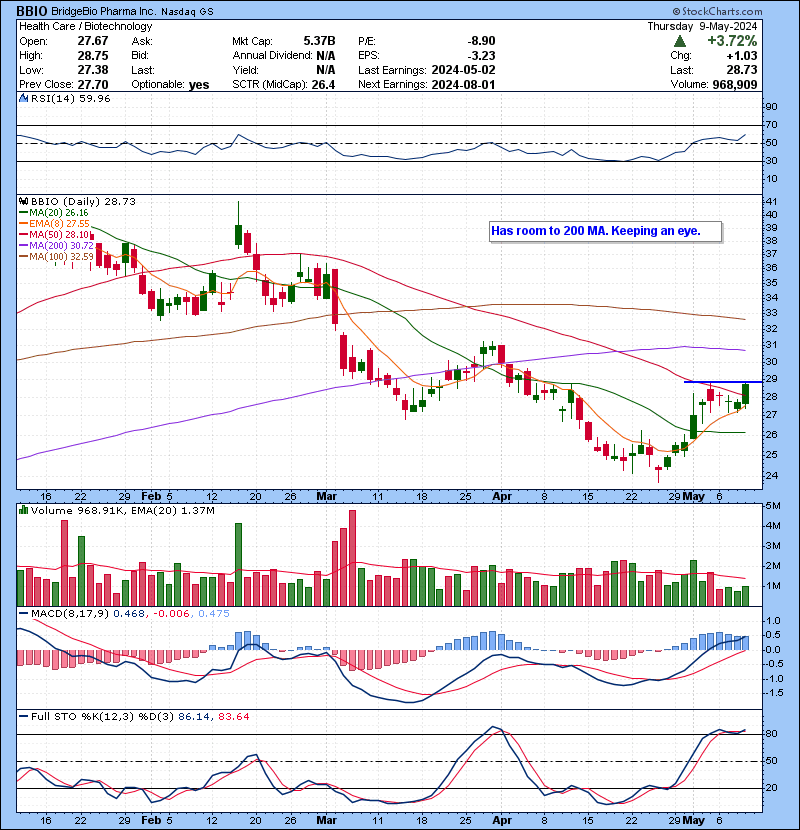
Task: Click the MA(100) 32.59 legend entry
Action: coord(56,257)
